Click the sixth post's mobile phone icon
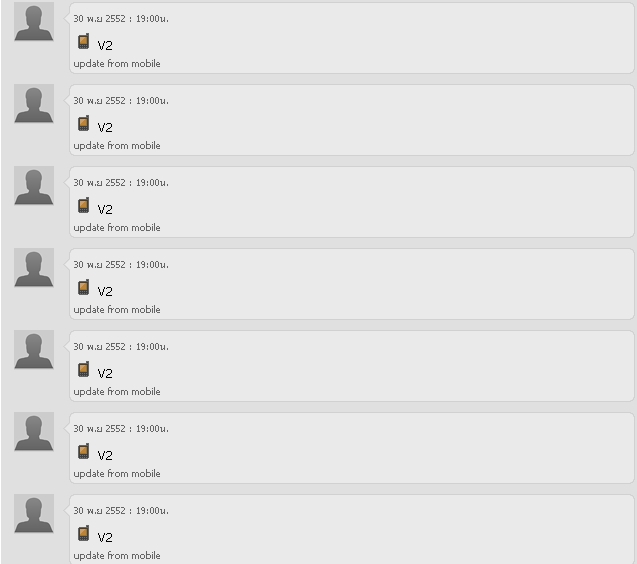The image size is (637, 564). [x=83, y=452]
